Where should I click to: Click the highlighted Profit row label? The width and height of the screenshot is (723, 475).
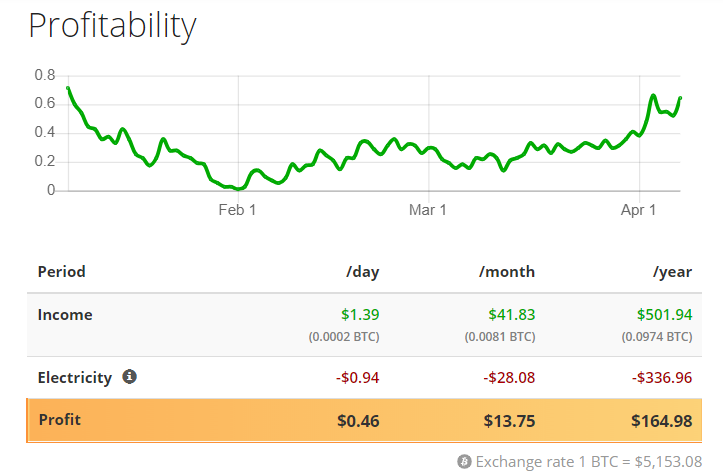click(59, 420)
